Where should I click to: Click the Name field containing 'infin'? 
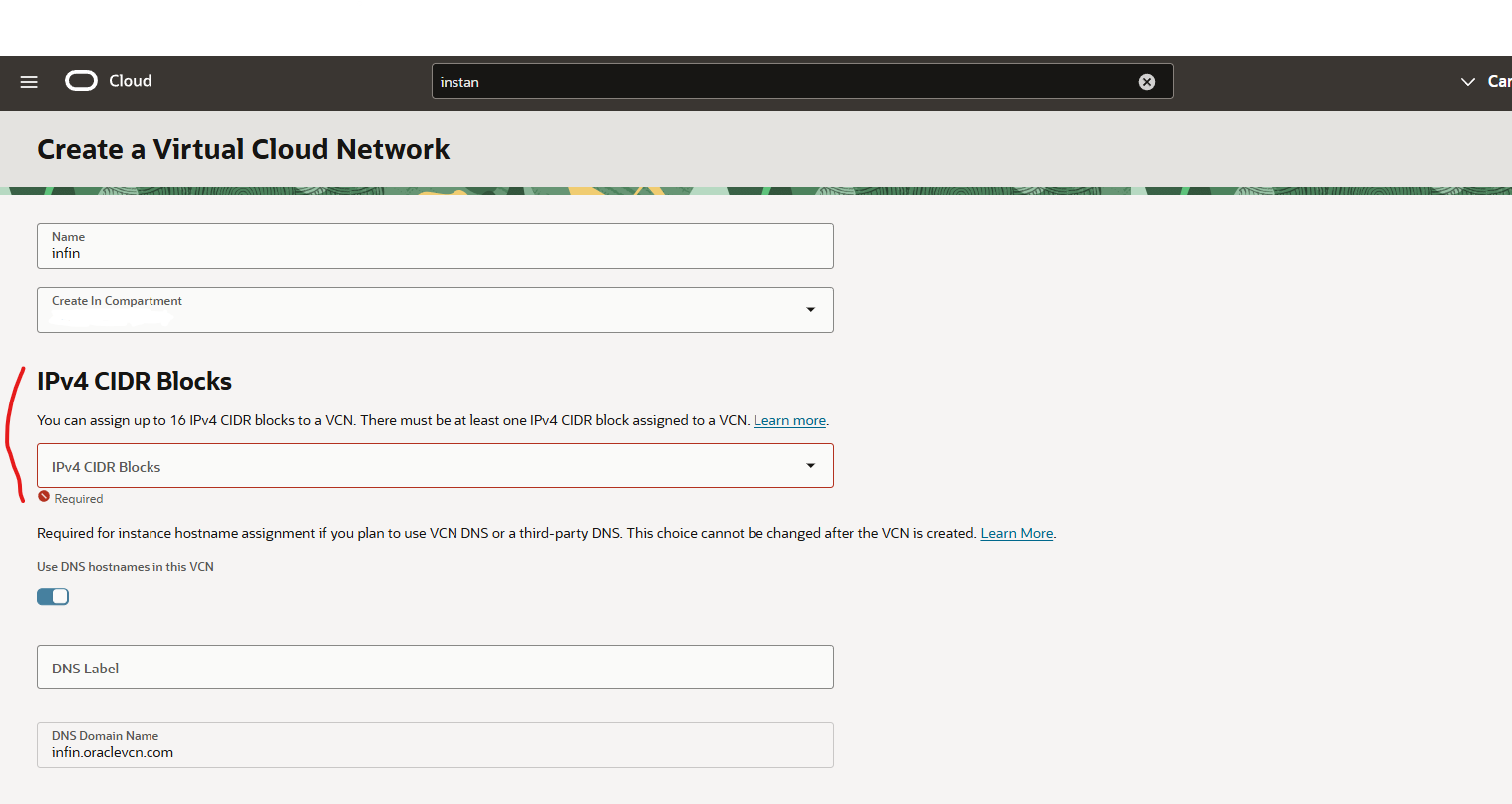tap(436, 246)
